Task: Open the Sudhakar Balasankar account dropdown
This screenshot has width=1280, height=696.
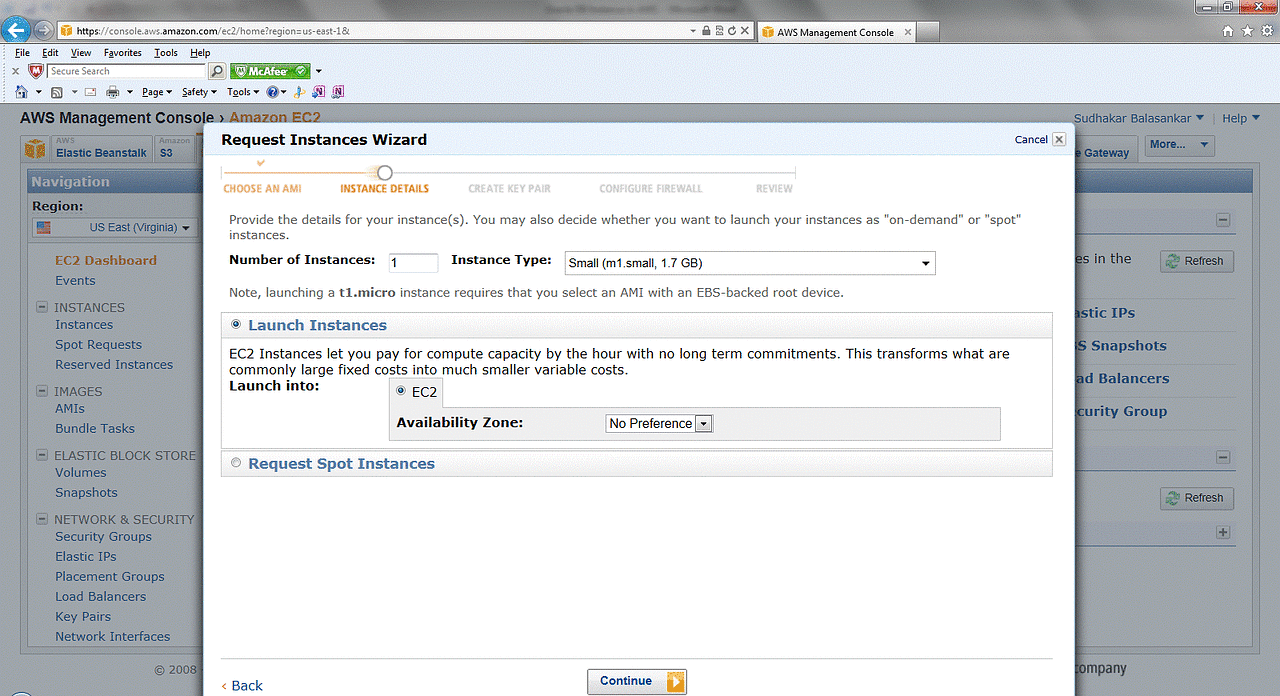Action: 1139,118
